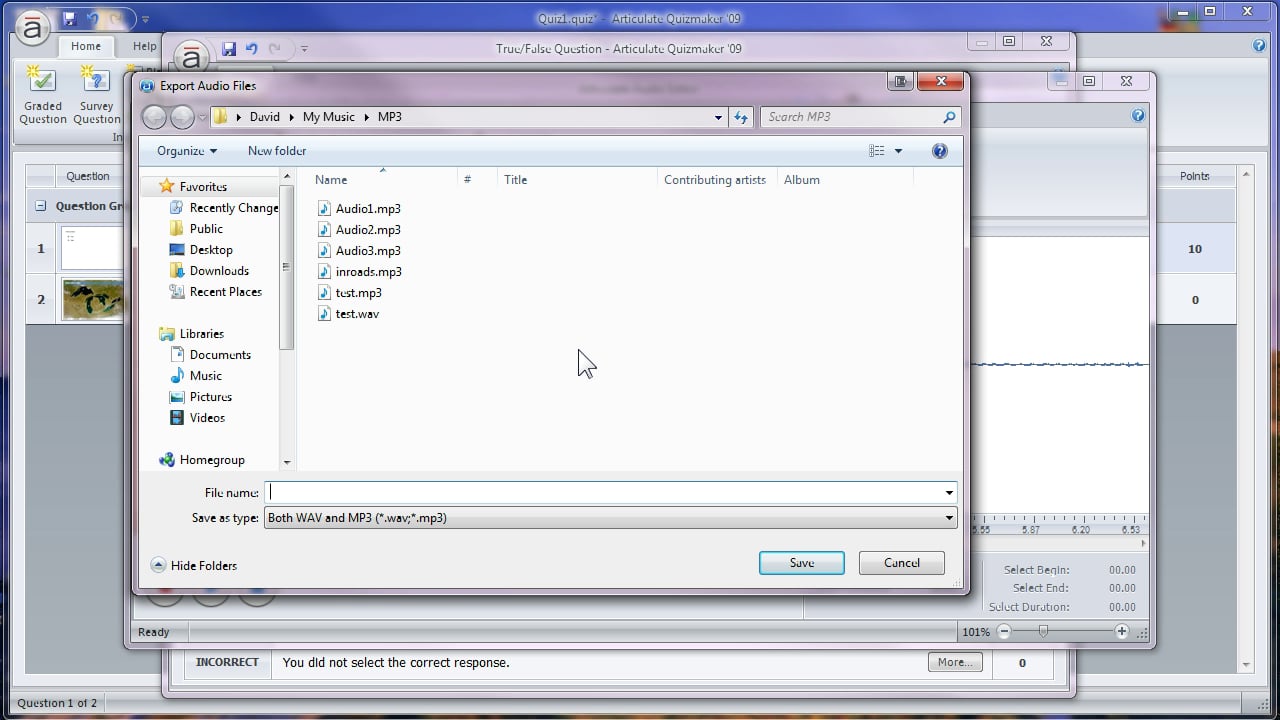Viewport: 1280px width, 720px height.
Task: Click New folder button
Action: click(277, 151)
